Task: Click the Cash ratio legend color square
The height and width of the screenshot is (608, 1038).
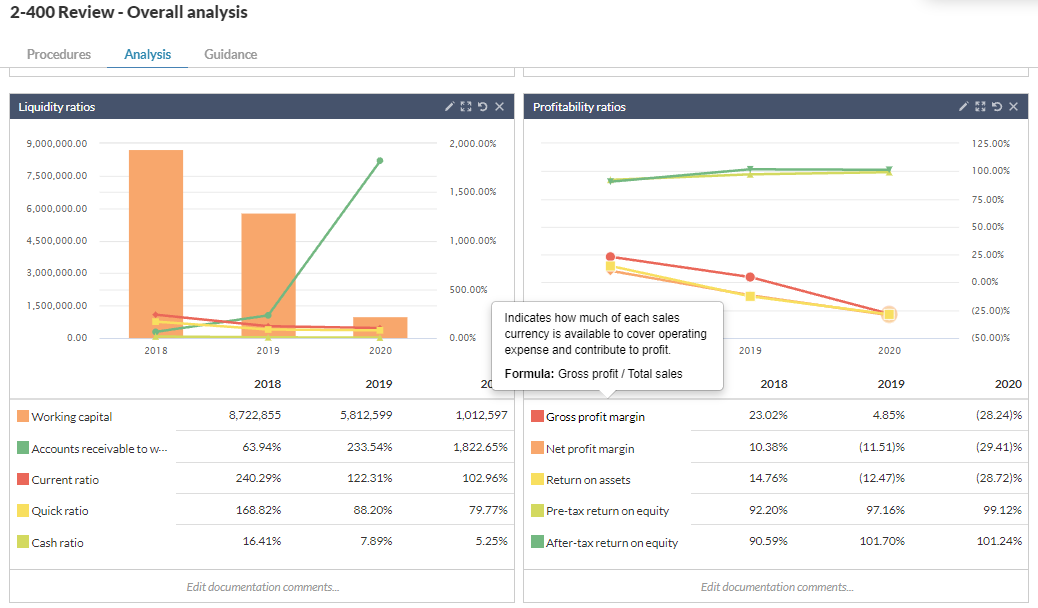Action: [x=23, y=543]
